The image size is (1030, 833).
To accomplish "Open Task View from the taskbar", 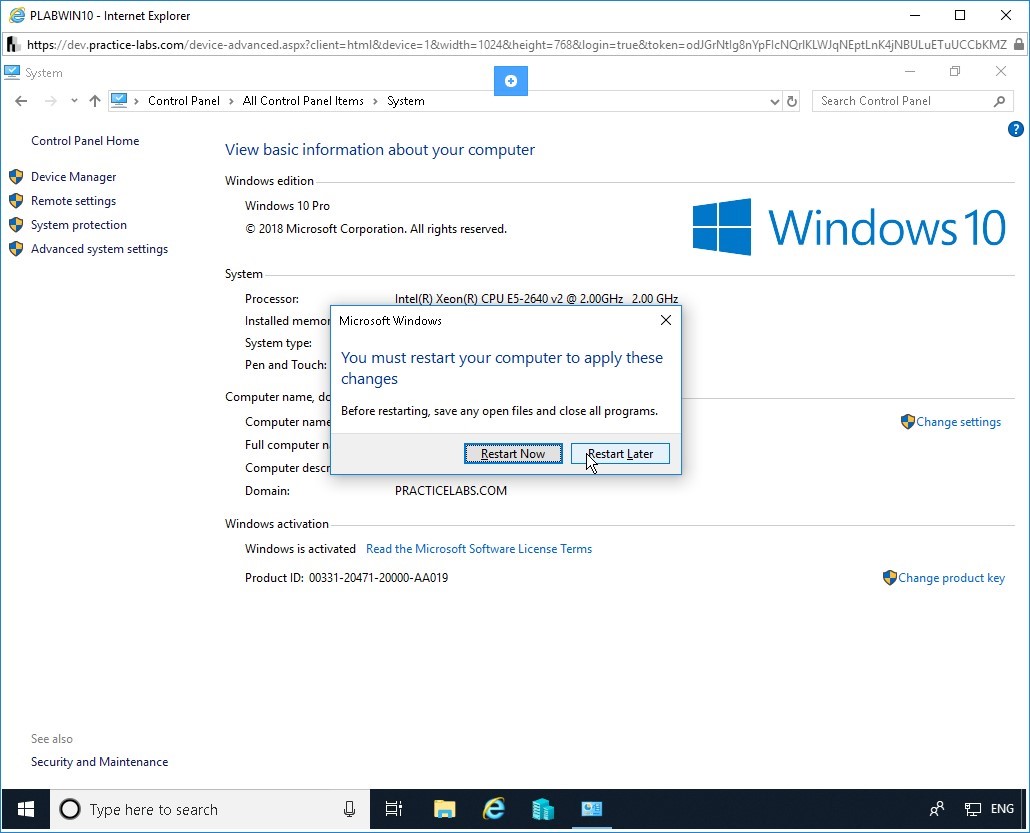I will 393,809.
